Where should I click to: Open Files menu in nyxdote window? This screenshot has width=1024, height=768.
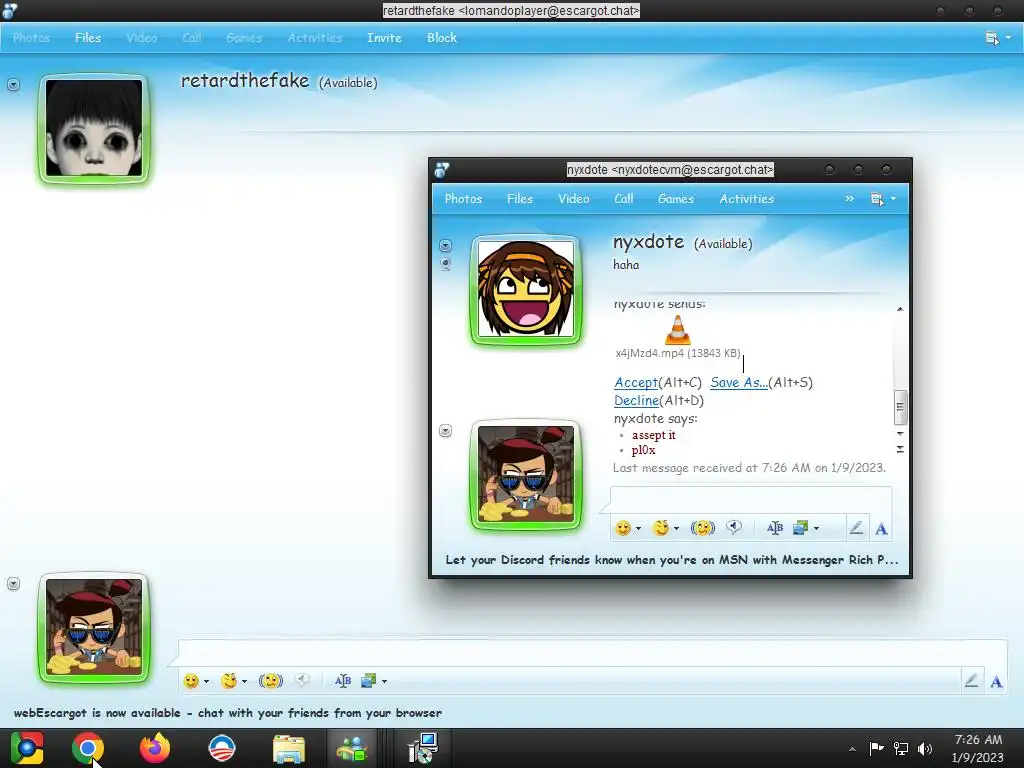click(x=520, y=199)
